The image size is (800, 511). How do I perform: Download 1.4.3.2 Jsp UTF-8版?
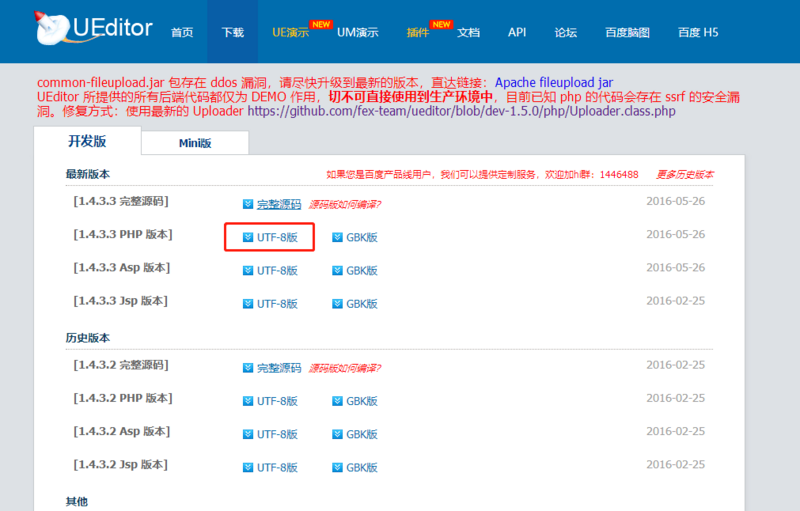277,468
